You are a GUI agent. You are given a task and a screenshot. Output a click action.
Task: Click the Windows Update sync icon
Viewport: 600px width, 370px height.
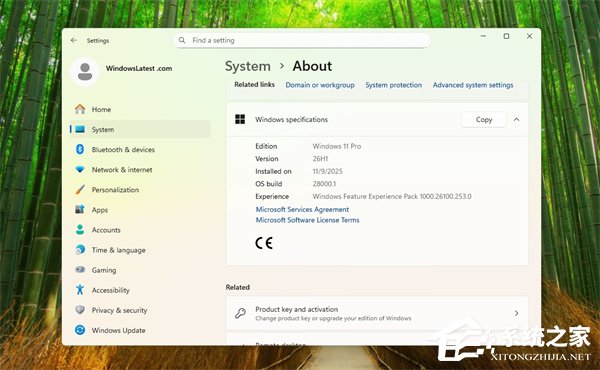pos(80,330)
